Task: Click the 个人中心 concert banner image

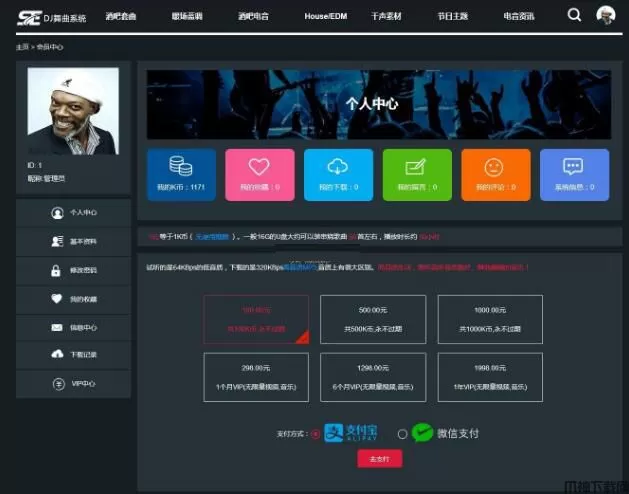Action: click(x=379, y=105)
